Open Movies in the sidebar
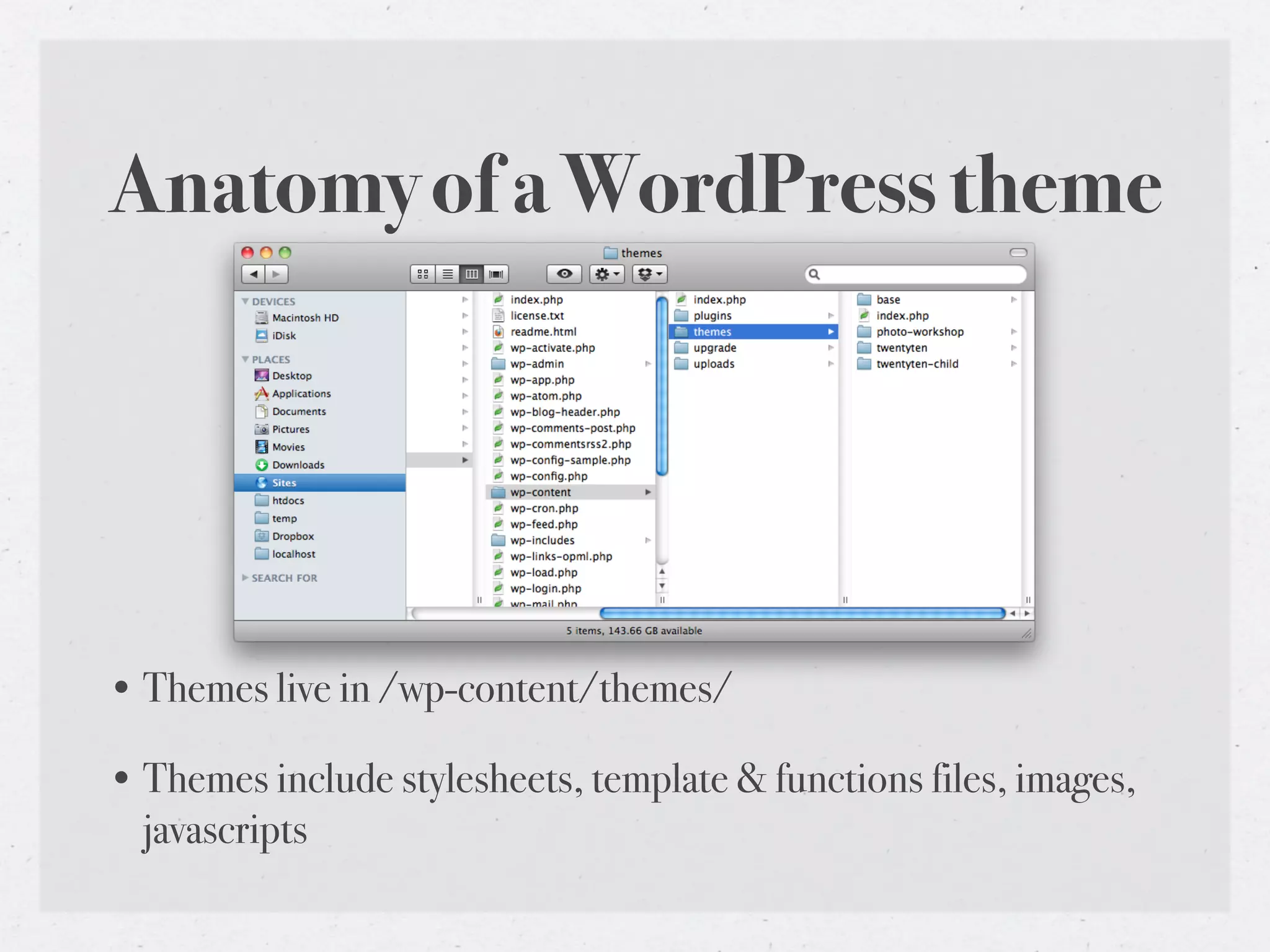This screenshot has height=952, width=1270. (x=280, y=447)
